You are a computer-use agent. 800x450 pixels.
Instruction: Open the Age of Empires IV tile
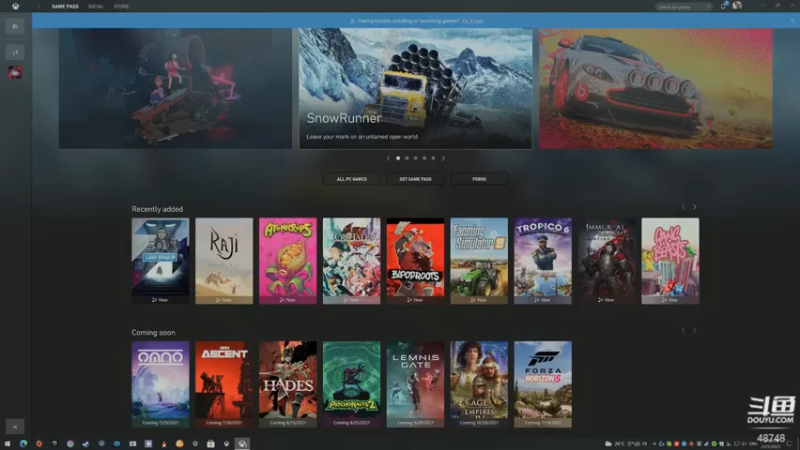479,384
